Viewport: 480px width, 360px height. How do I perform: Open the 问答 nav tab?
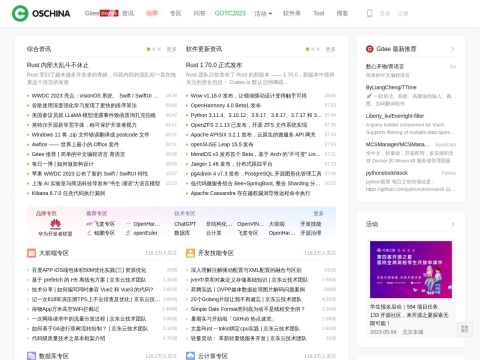pos(200,13)
